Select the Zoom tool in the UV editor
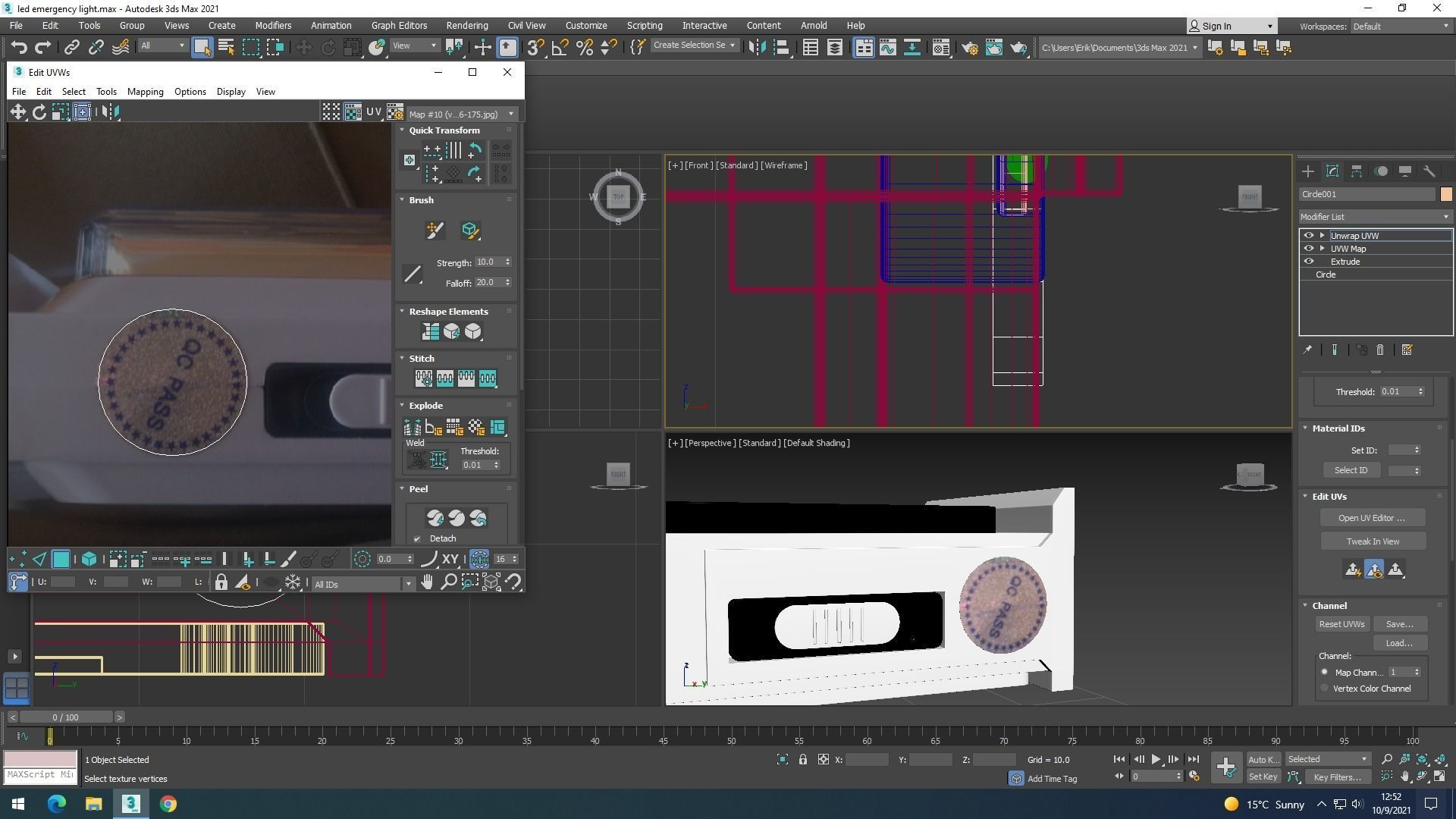 tap(449, 582)
